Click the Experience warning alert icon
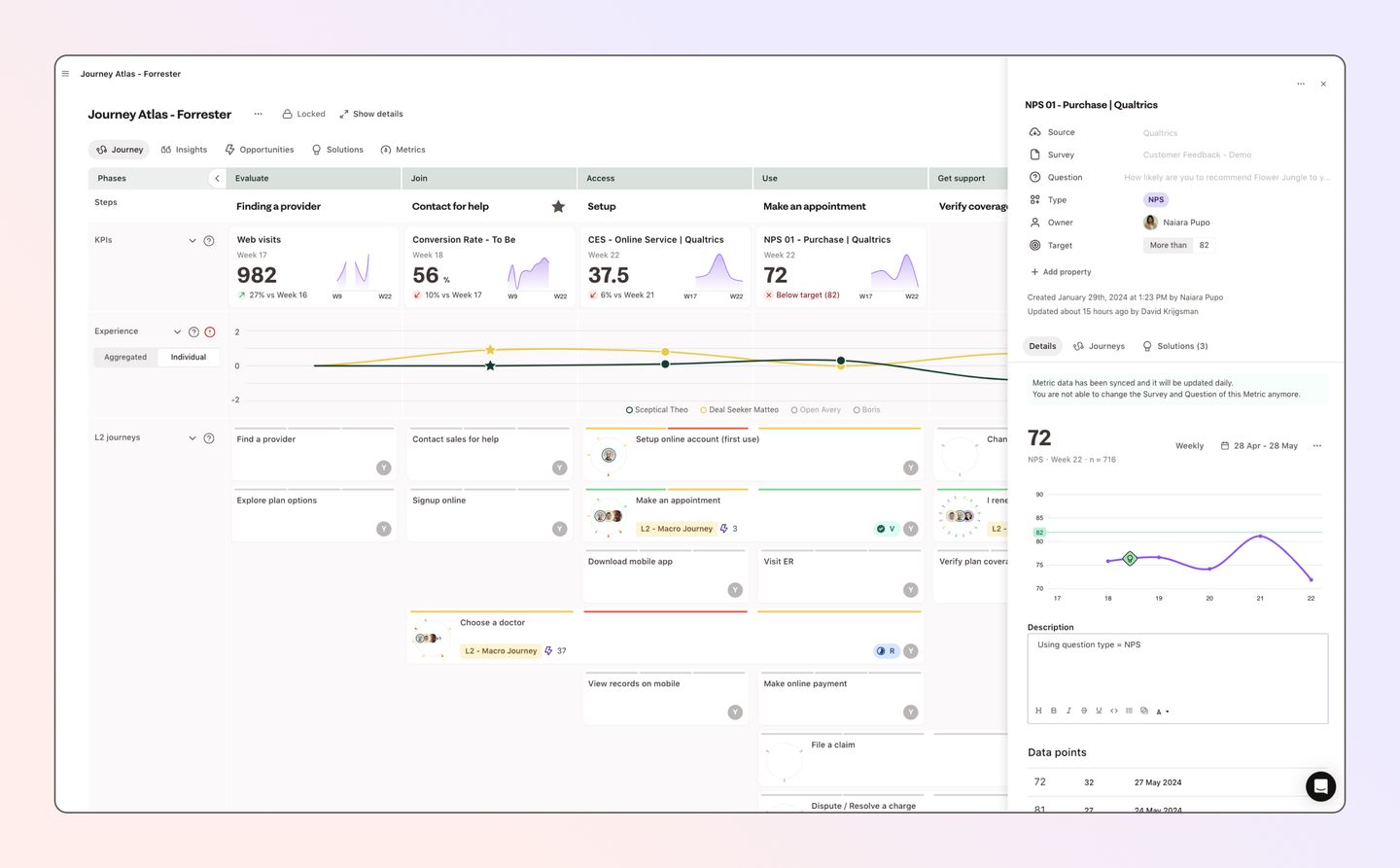Viewport: 1400px width, 868px height. [x=210, y=331]
